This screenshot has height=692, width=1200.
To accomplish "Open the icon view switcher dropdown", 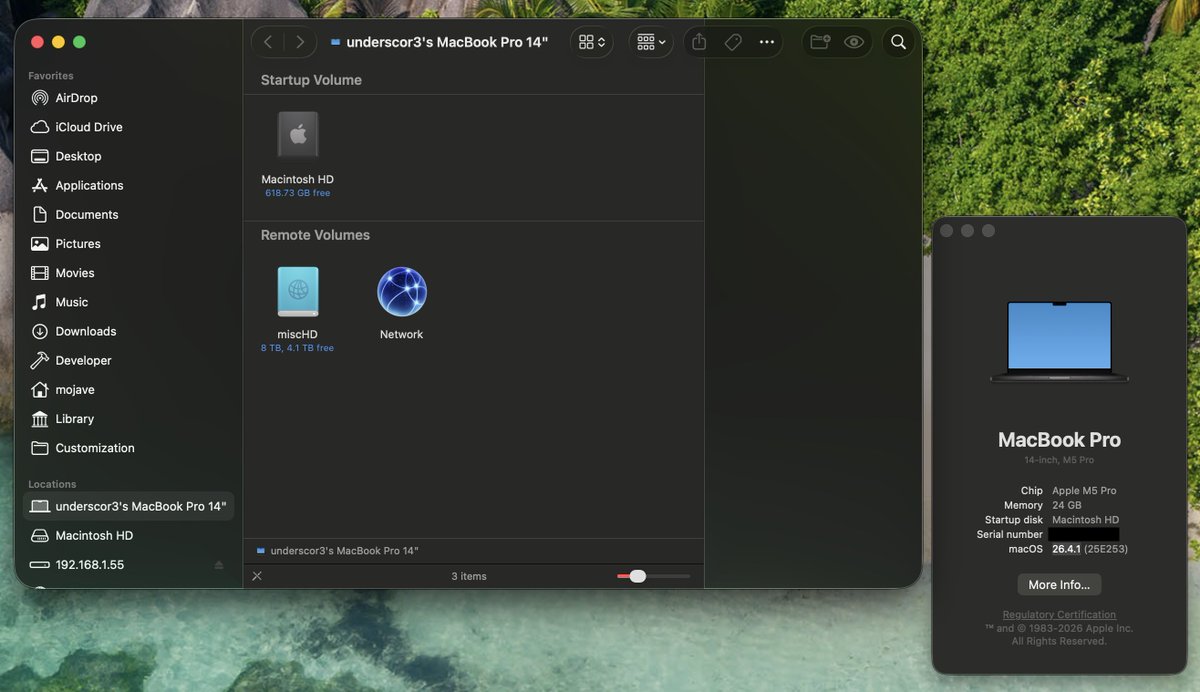I will pos(592,42).
